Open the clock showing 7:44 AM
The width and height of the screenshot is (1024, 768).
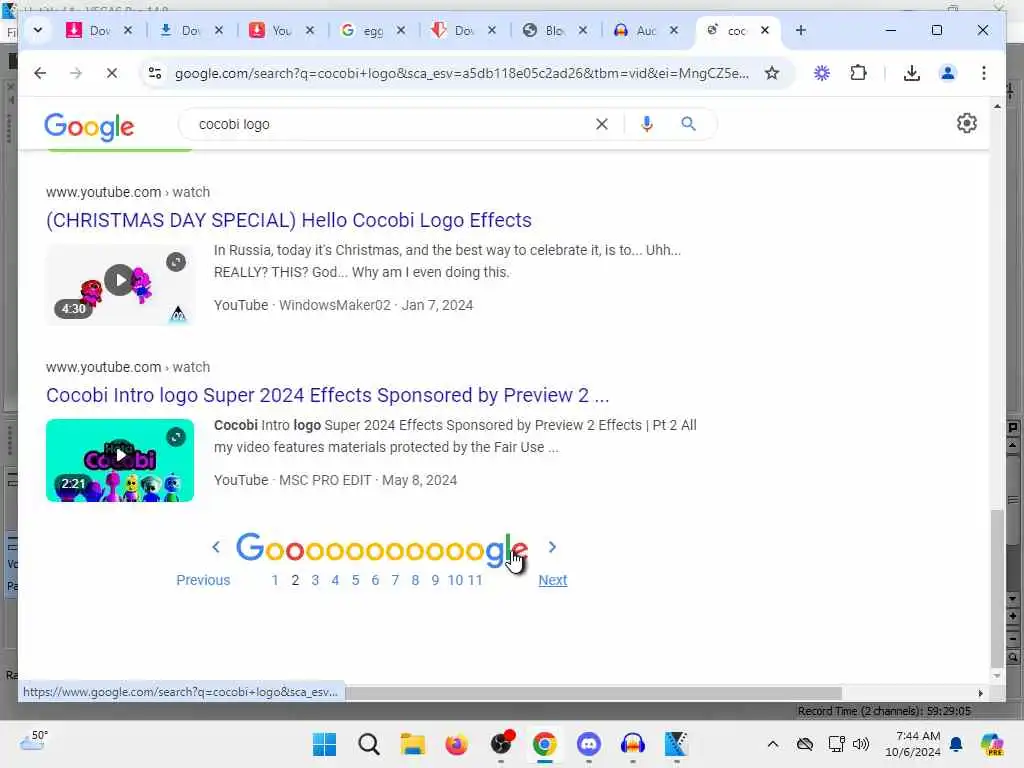912,744
